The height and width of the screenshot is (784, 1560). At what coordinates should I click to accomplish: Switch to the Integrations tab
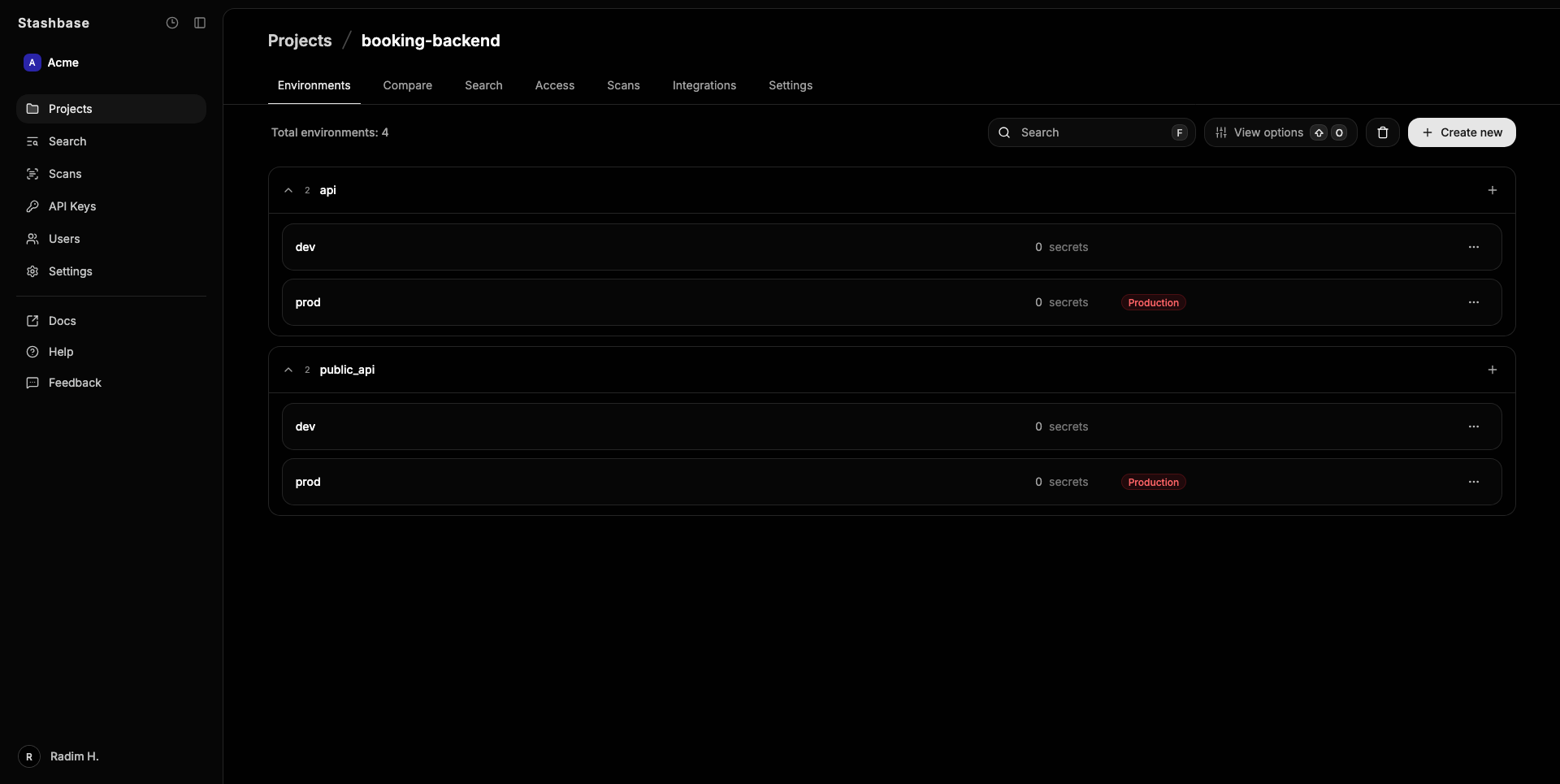pos(704,85)
